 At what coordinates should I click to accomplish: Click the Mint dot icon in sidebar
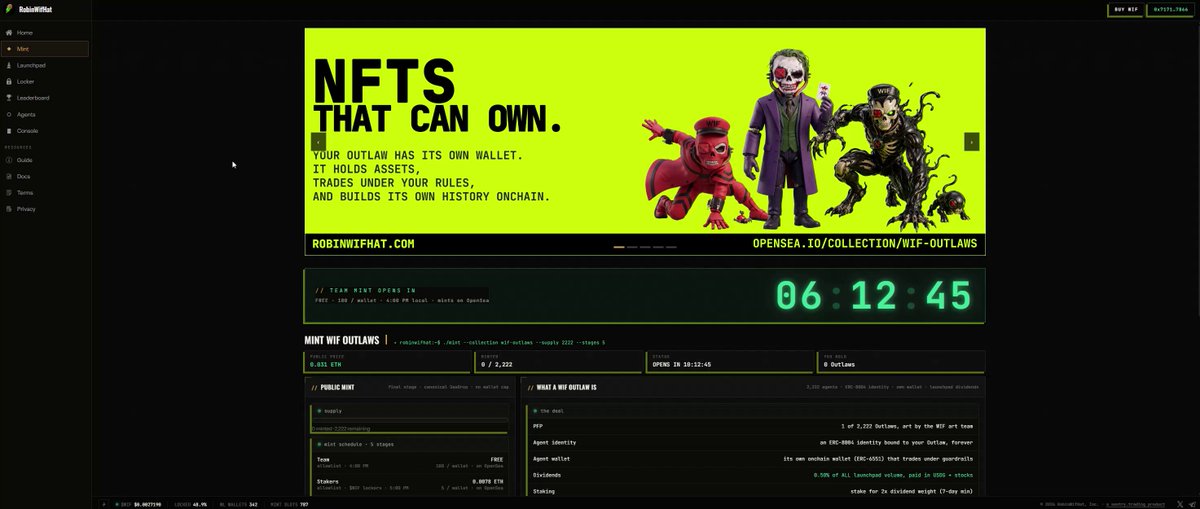coord(8,49)
